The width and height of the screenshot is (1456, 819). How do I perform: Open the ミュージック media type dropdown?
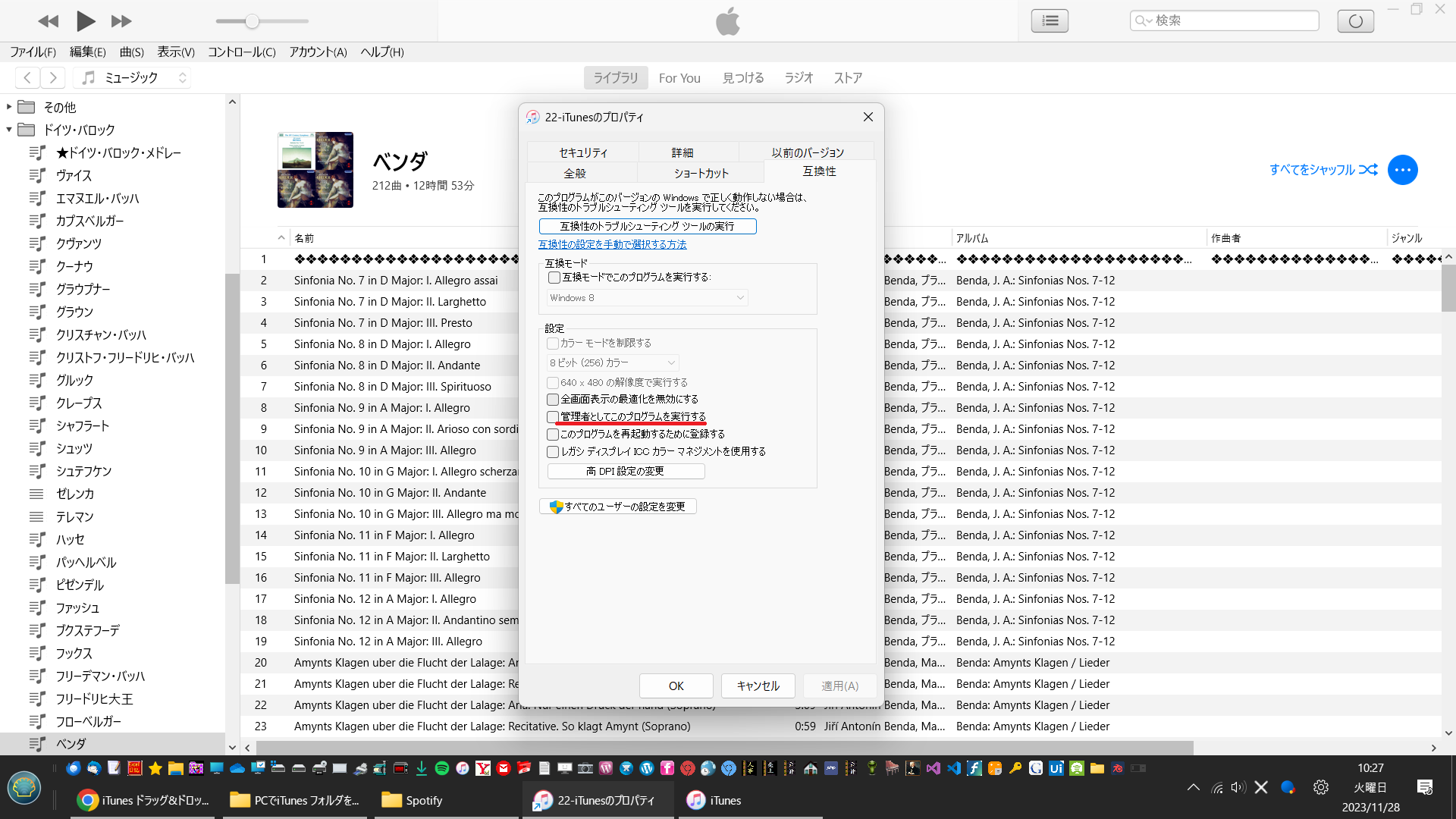[133, 77]
